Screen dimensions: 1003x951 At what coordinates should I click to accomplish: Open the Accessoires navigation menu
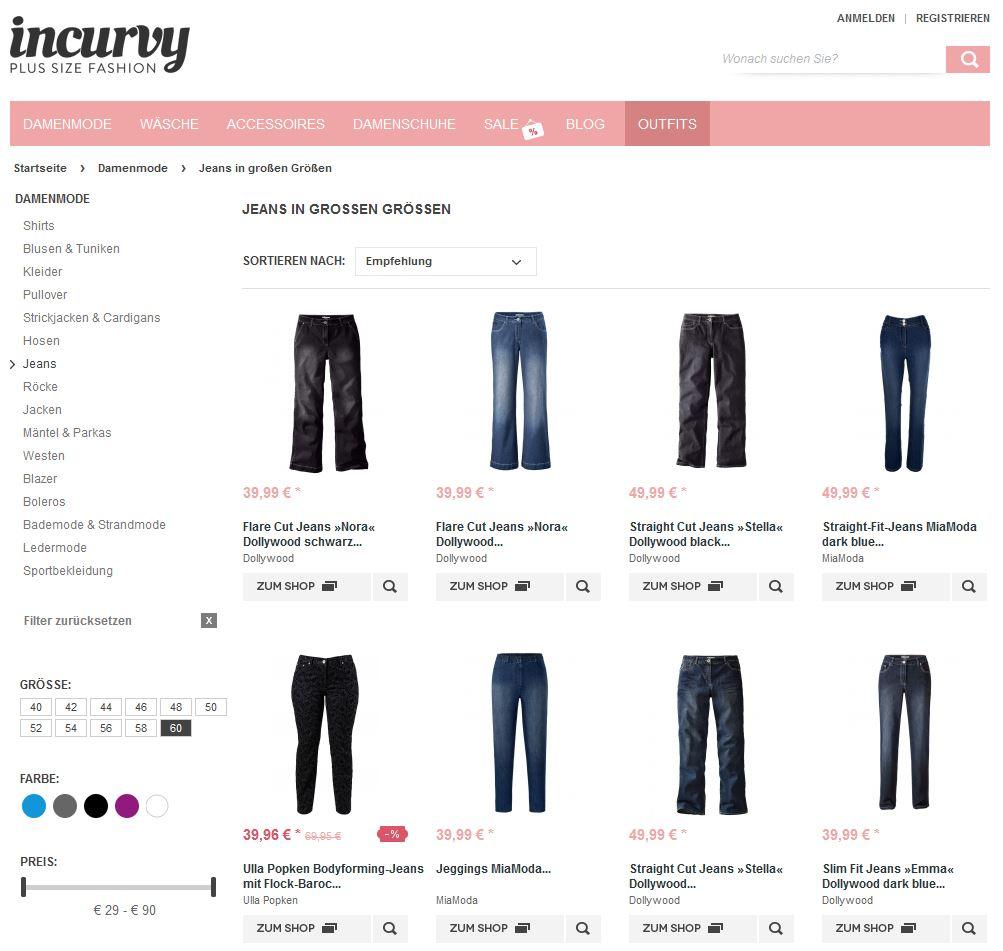276,124
